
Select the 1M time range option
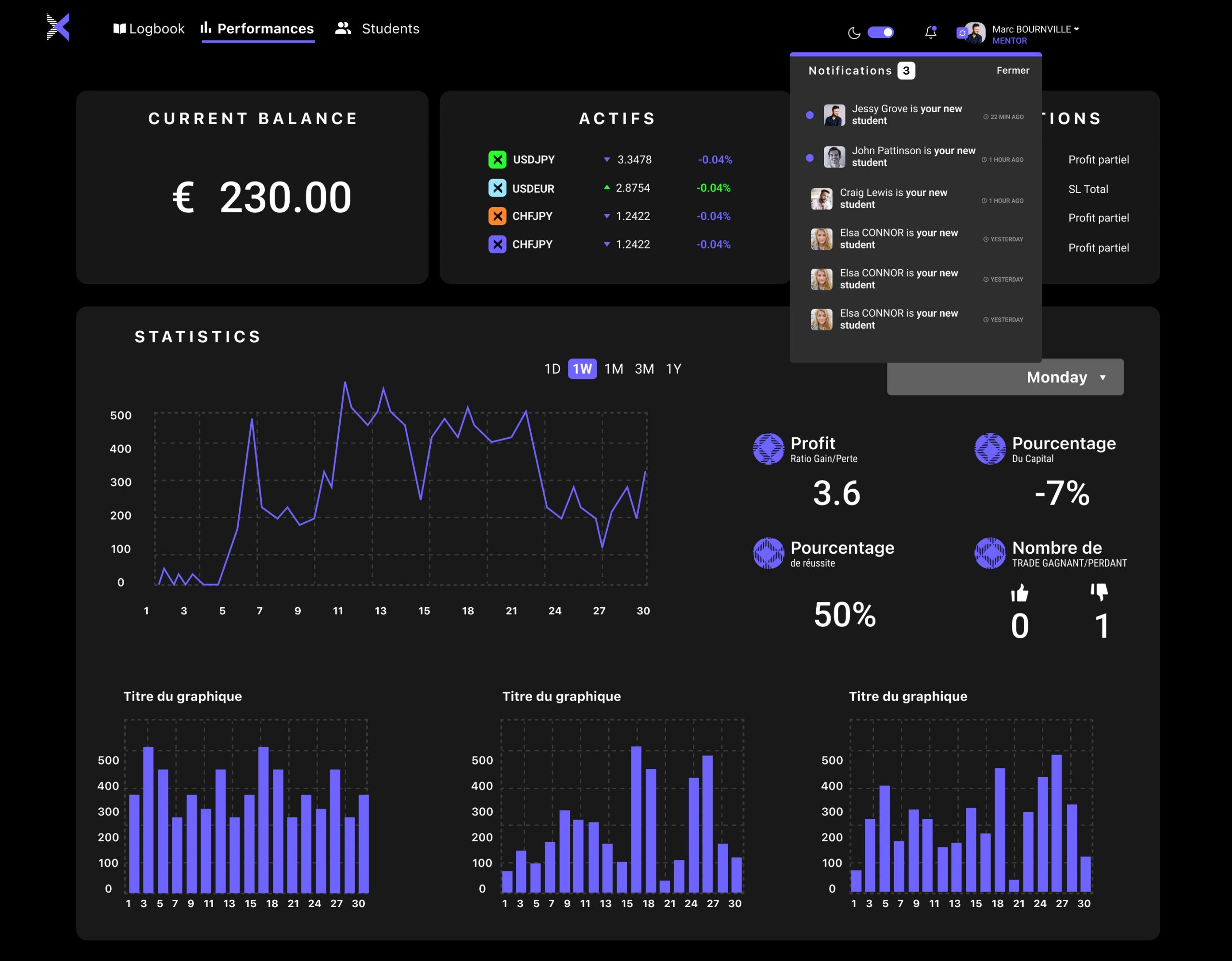(x=614, y=369)
